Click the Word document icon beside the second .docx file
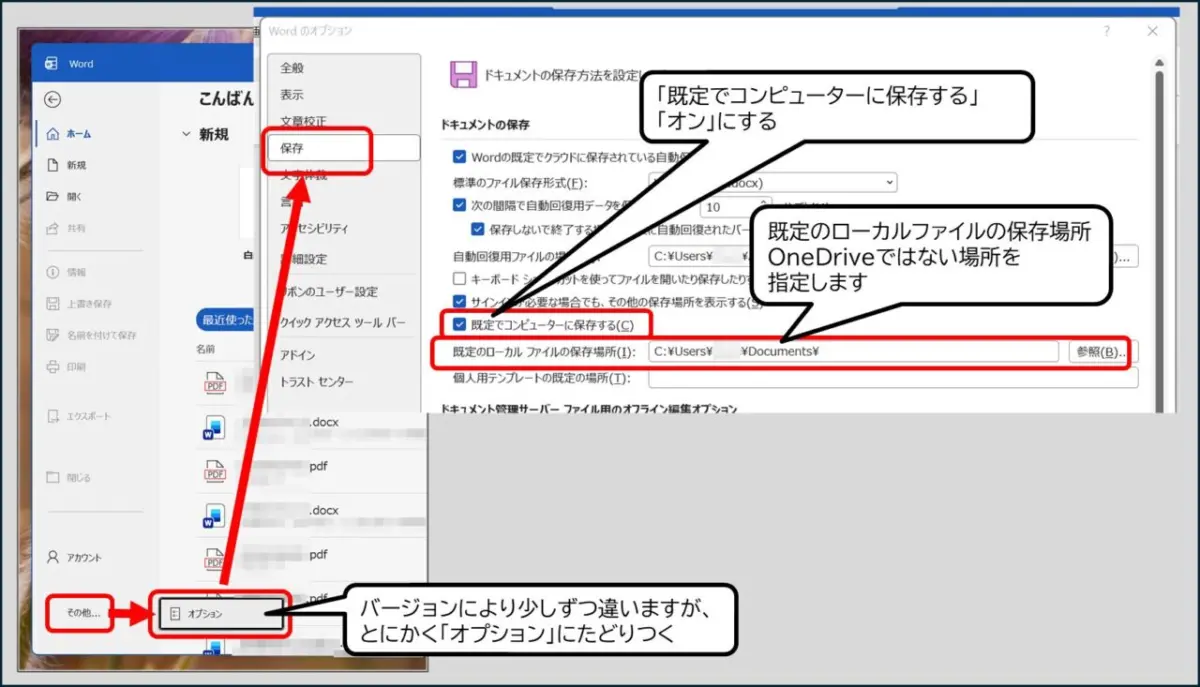1200x687 pixels. [x=212, y=515]
